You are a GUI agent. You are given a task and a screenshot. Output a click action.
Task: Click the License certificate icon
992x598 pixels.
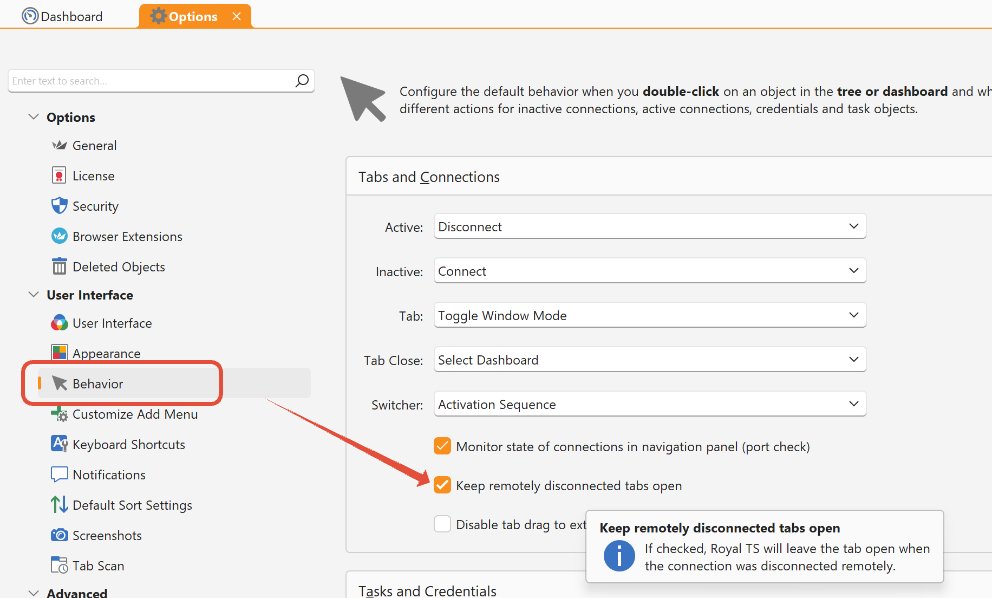(59, 175)
